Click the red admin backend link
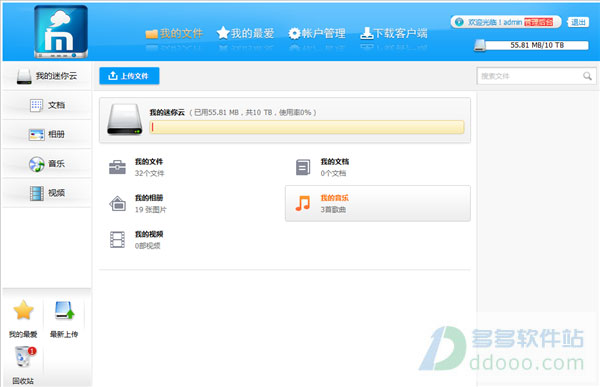Screen dimensions: 600x387 [x=538, y=22]
